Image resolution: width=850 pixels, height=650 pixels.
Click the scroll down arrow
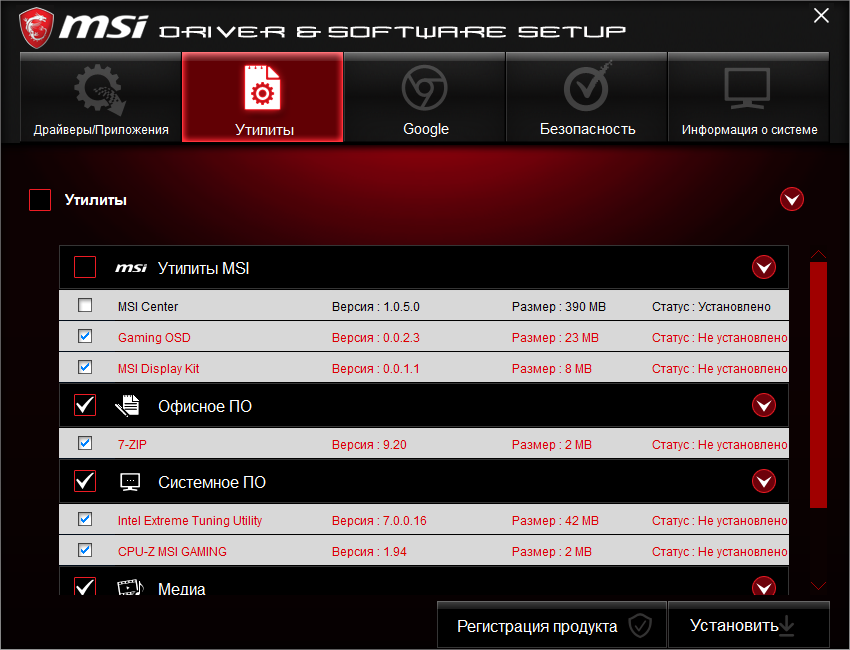818,585
